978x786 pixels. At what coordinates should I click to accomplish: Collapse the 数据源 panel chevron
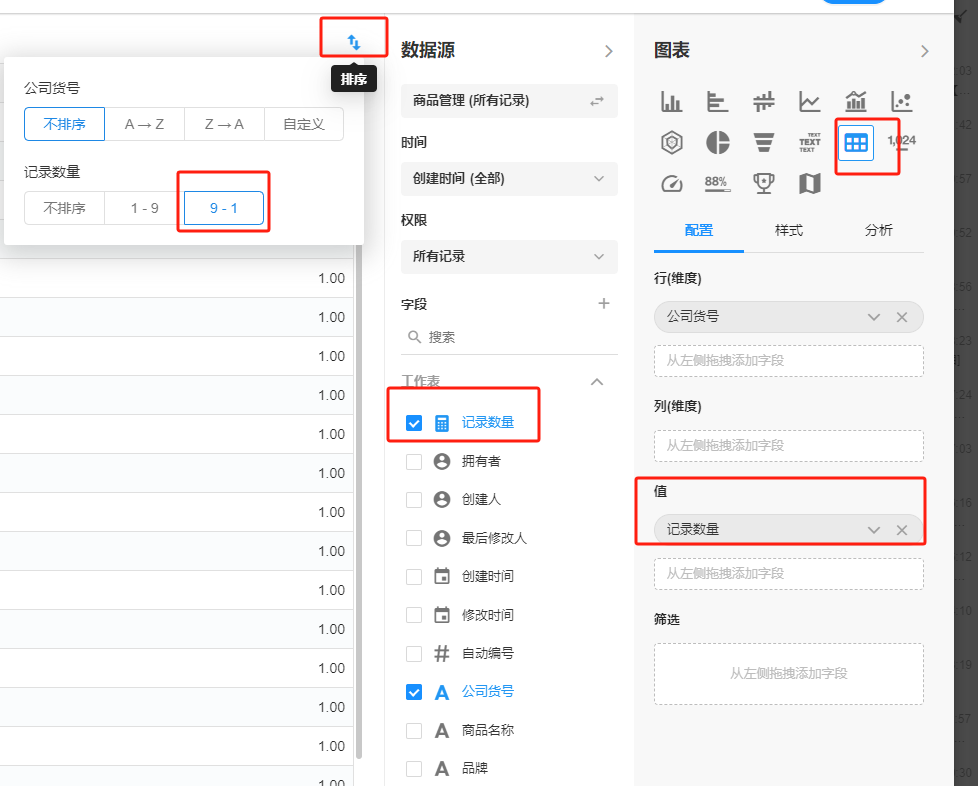pos(609,51)
